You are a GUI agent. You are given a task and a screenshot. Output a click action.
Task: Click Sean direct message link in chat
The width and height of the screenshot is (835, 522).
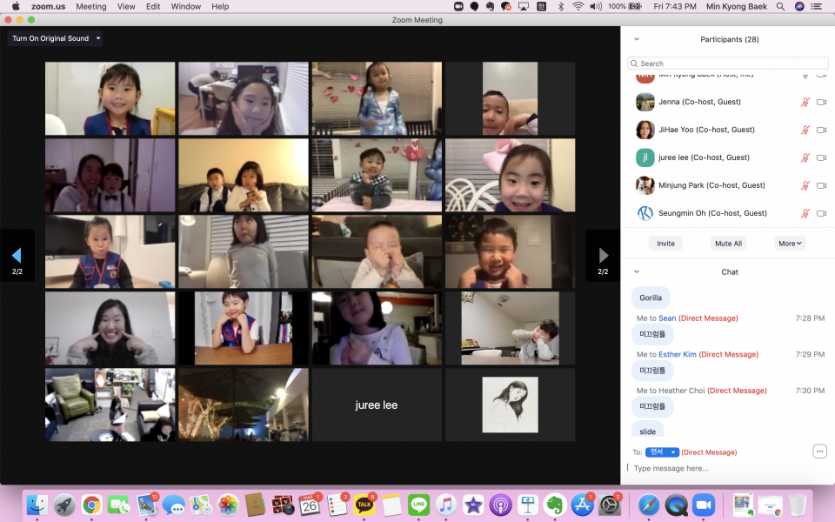click(667, 318)
